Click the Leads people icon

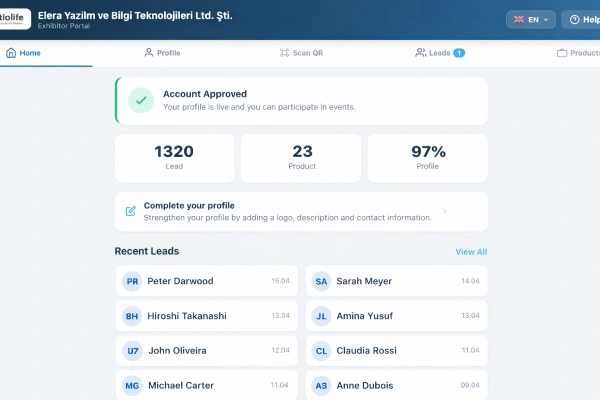pos(421,53)
